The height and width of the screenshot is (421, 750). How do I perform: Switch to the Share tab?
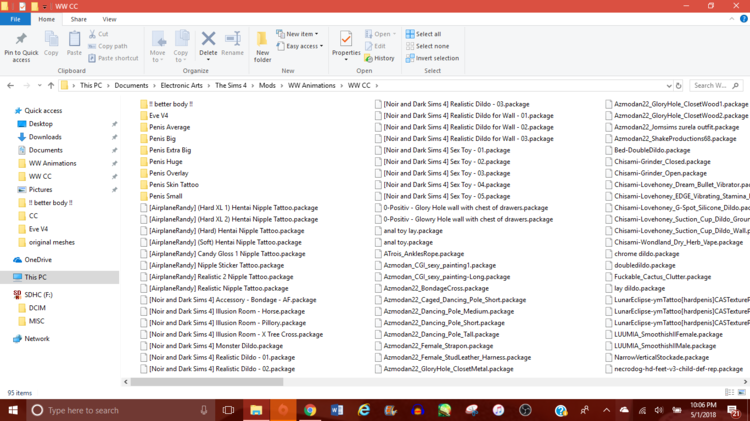pos(78,19)
